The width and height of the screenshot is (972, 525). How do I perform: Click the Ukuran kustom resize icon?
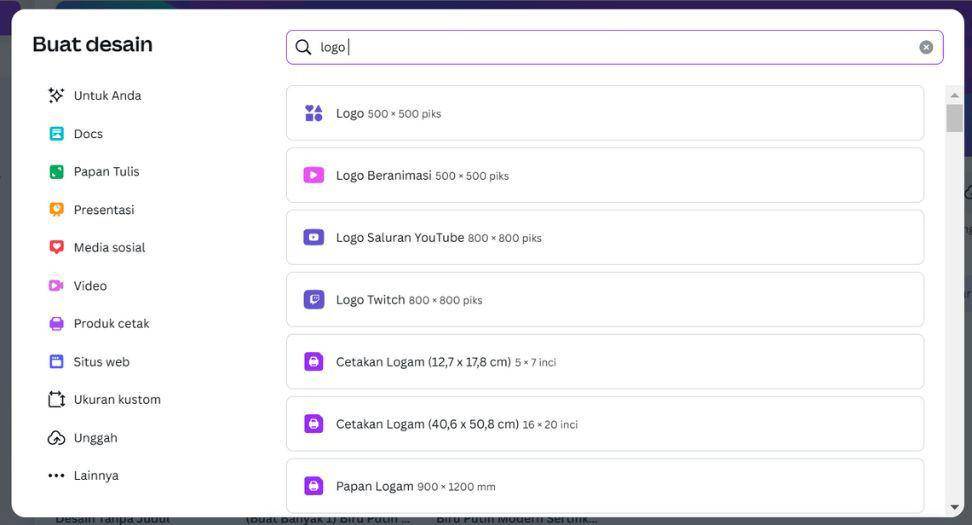pyautogui.click(x=56, y=400)
